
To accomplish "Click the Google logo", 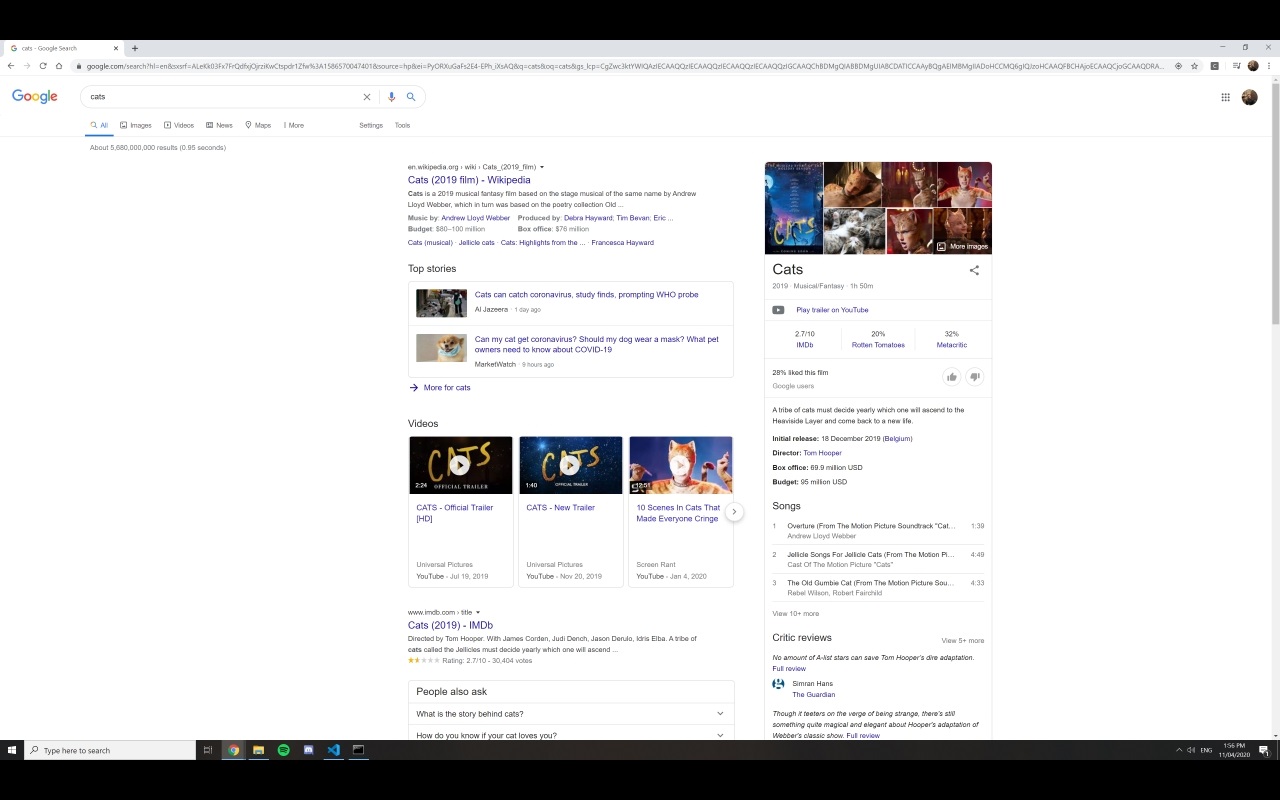I will coord(35,96).
